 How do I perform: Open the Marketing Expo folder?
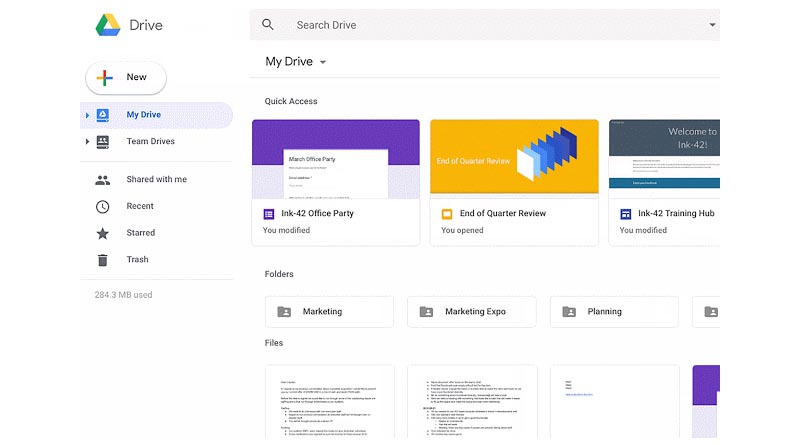pos(472,312)
